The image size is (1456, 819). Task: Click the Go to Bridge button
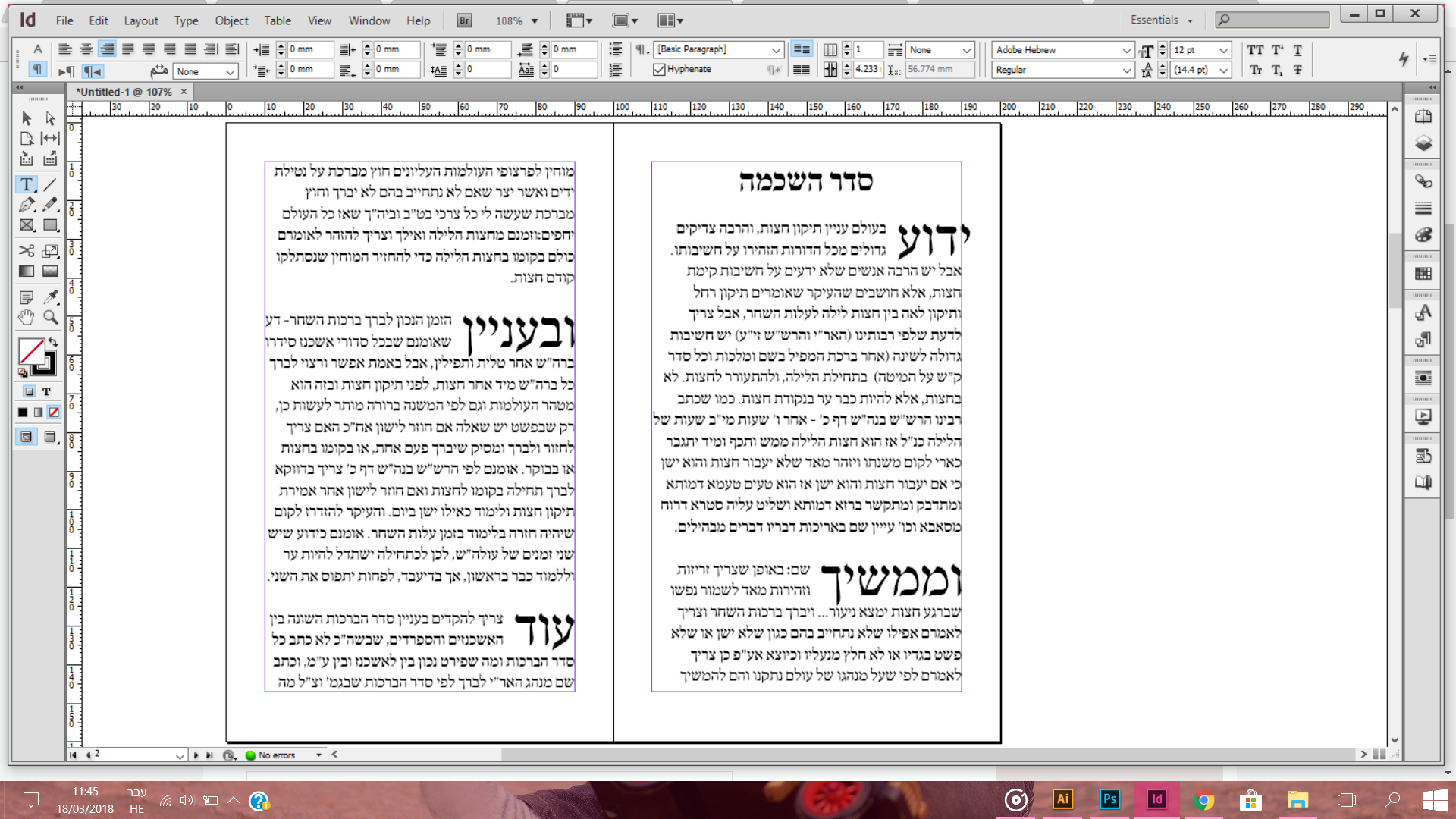pos(464,21)
